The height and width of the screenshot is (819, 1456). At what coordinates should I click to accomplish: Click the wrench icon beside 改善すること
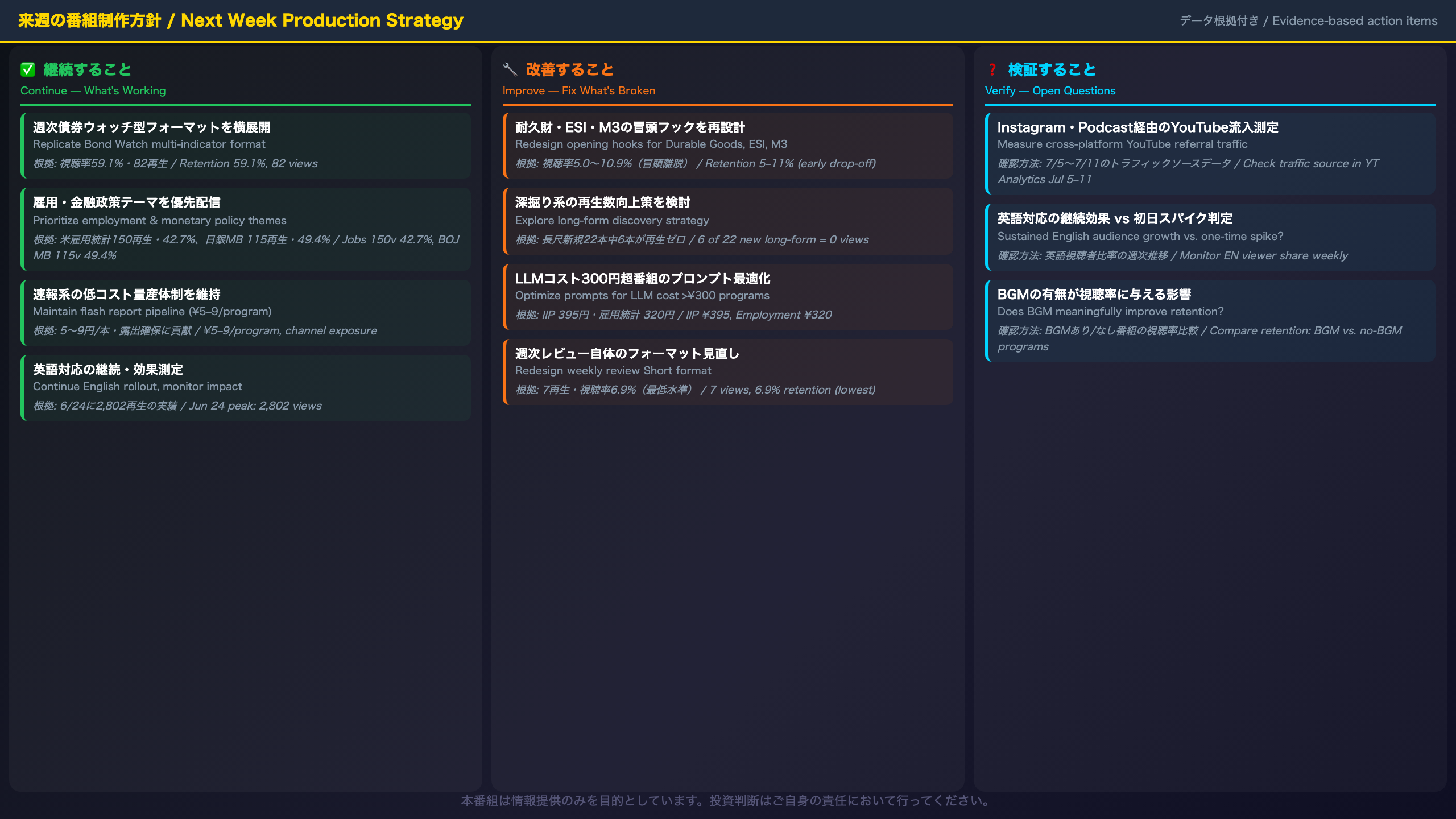(x=510, y=69)
